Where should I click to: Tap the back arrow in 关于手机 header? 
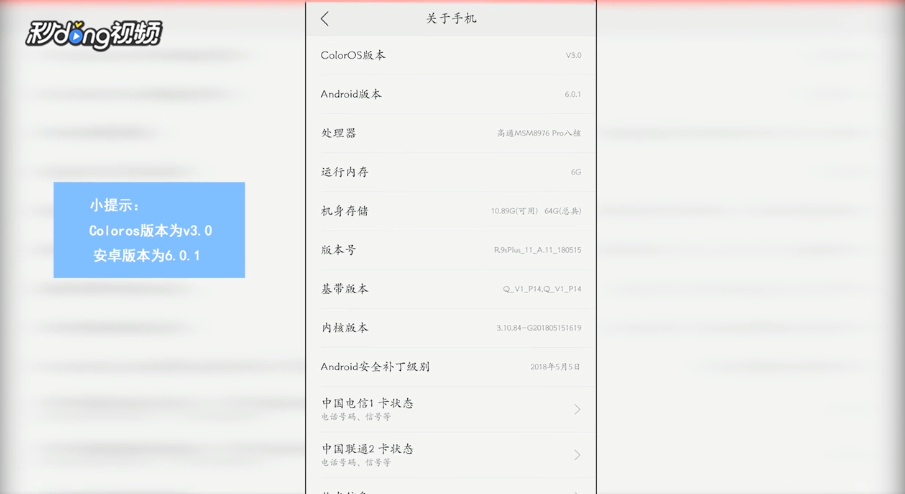[325, 18]
